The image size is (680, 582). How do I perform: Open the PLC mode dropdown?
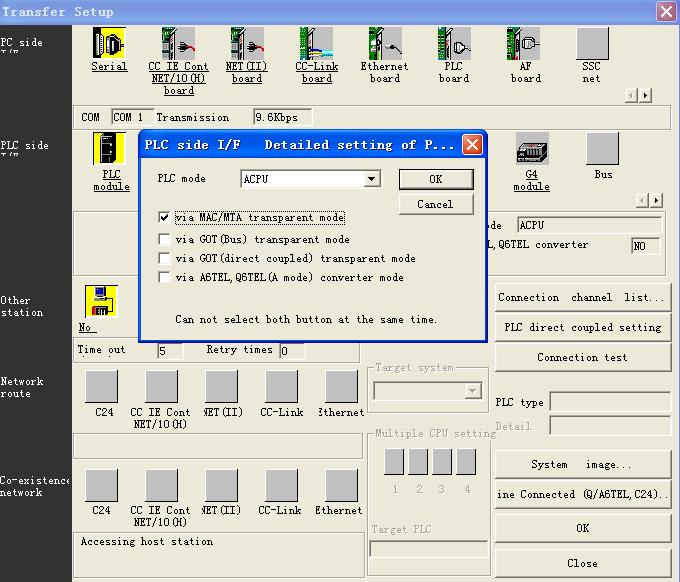pos(372,180)
